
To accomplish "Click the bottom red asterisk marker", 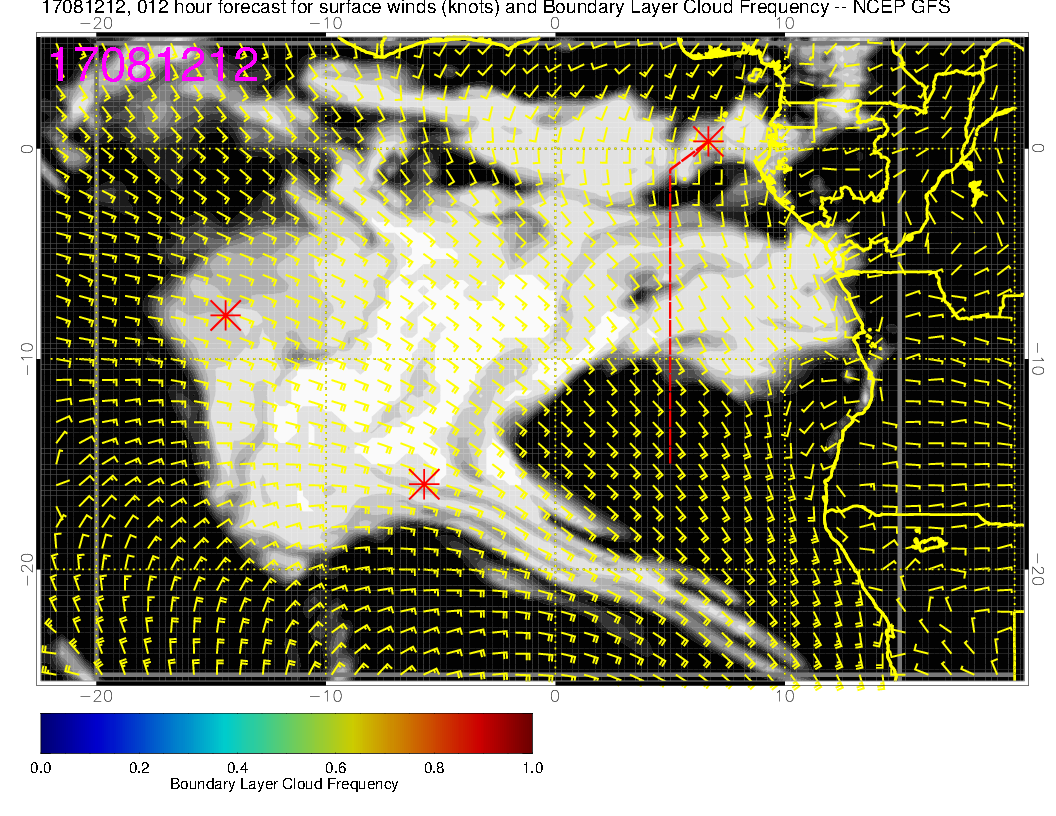I will coord(424,484).
